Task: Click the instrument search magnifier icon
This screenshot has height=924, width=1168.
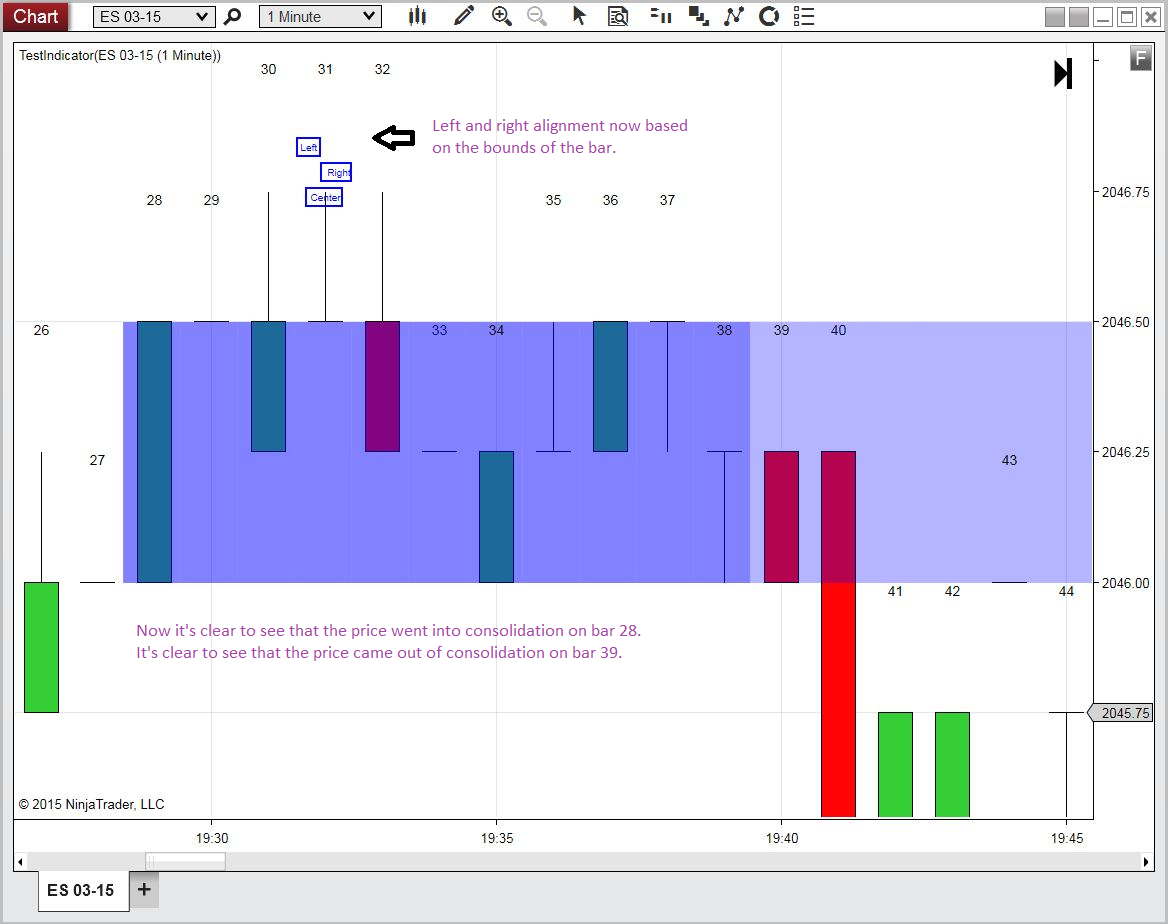Action: tap(233, 16)
